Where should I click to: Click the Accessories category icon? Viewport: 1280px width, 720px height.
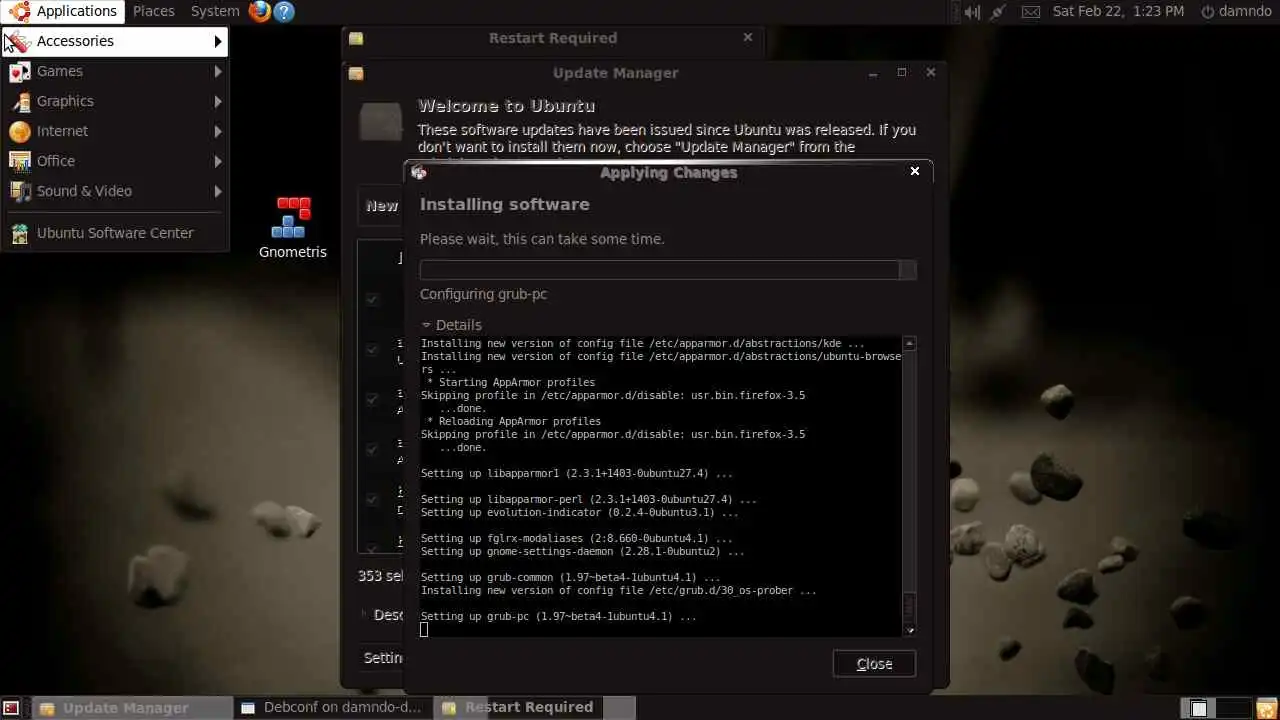(x=20, y=41)
